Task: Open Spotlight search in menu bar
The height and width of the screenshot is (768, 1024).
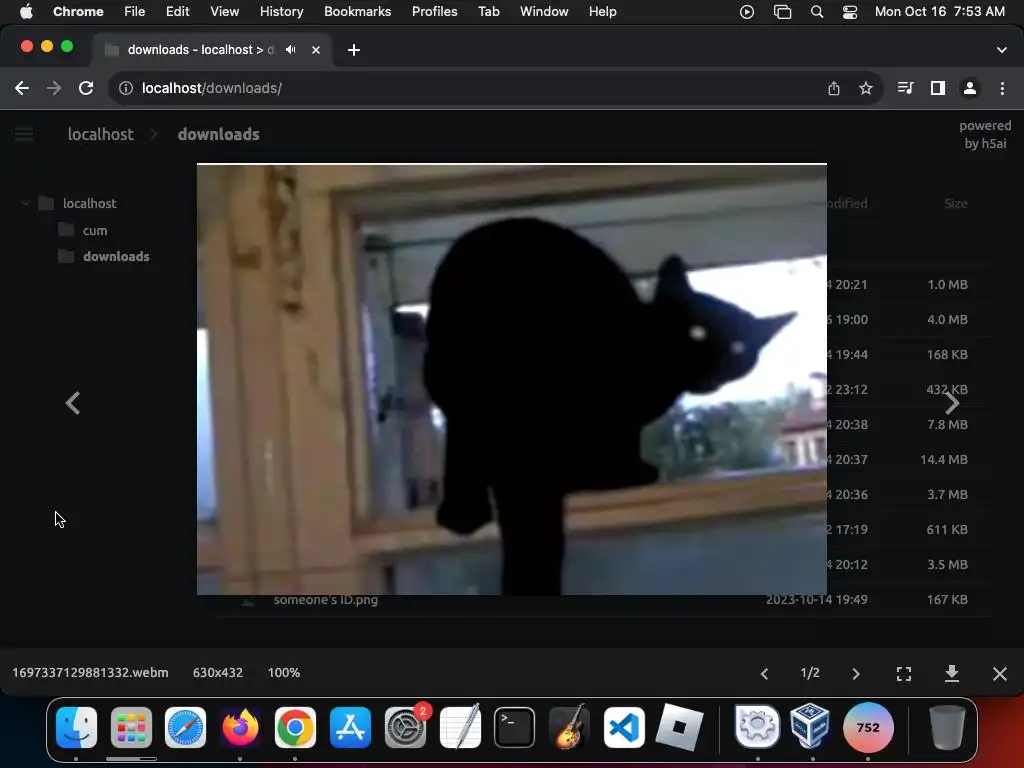Action: [817, 12]
